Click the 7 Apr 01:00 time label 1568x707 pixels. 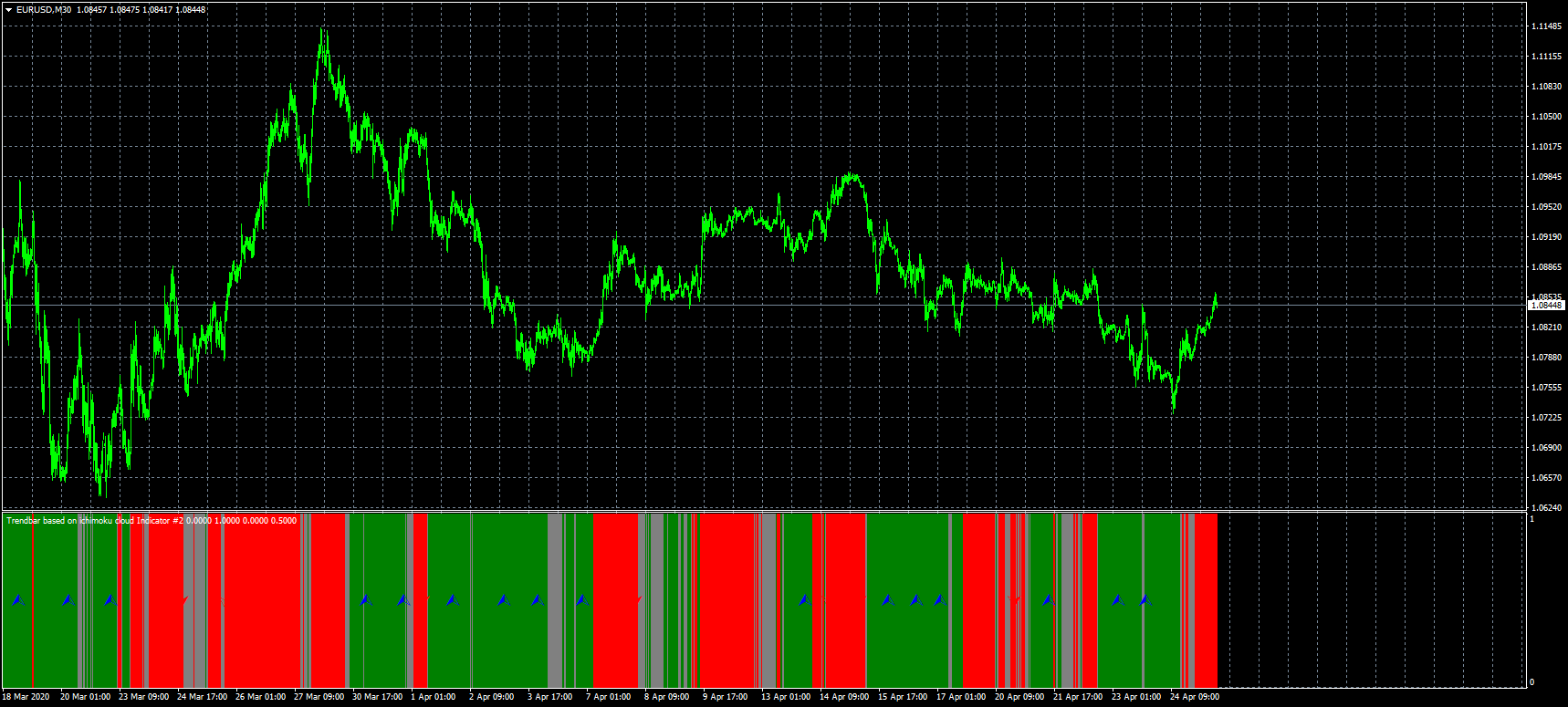click(609, 697)
